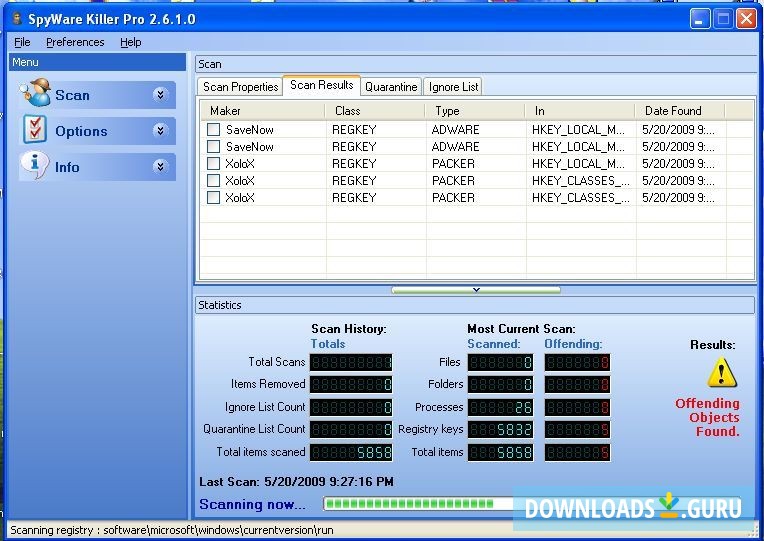764x541 pixels.
Task: Click the Scan label in the left menu
Action: coord(72,95)
